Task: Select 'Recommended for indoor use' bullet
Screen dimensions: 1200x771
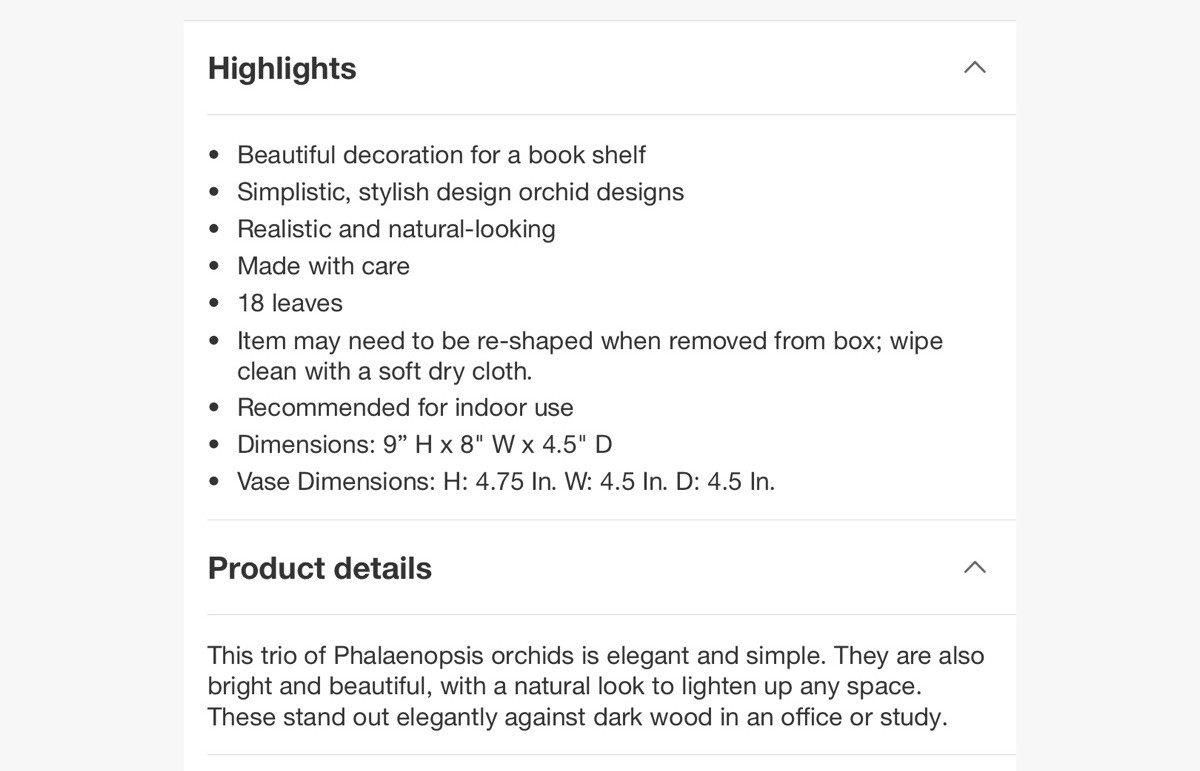Action: [x=405, y=408]
